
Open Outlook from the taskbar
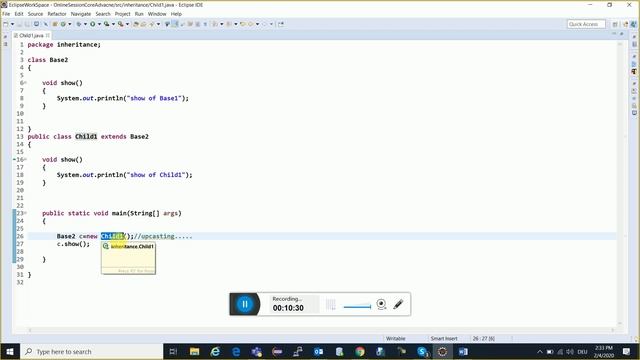318,351
